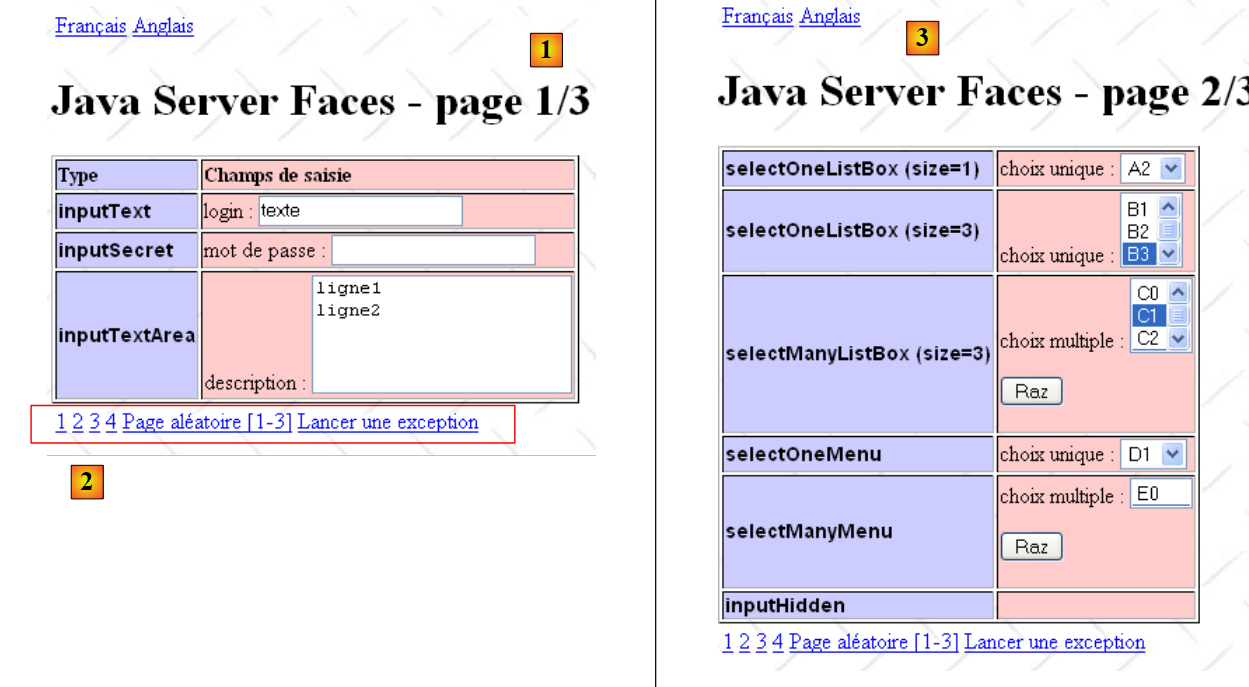
Task: Select B3 option in single listbox
Action: pos(1137,254)
